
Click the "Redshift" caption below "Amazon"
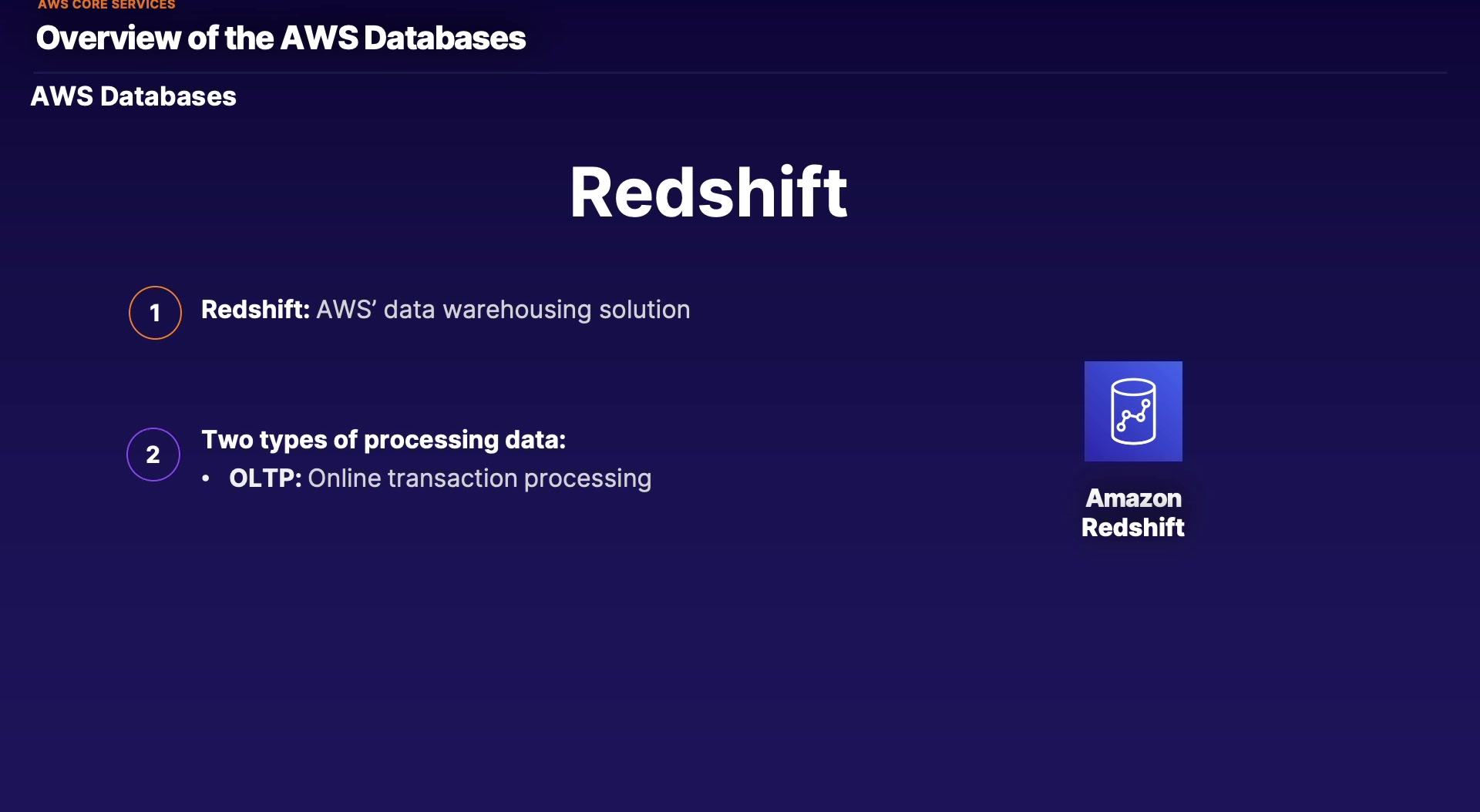(1132, 528)
